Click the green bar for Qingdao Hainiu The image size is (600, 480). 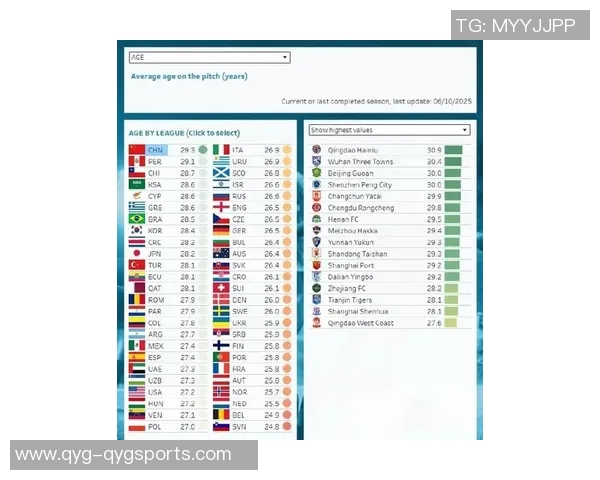pyautogui.click(x=453, y=150)
